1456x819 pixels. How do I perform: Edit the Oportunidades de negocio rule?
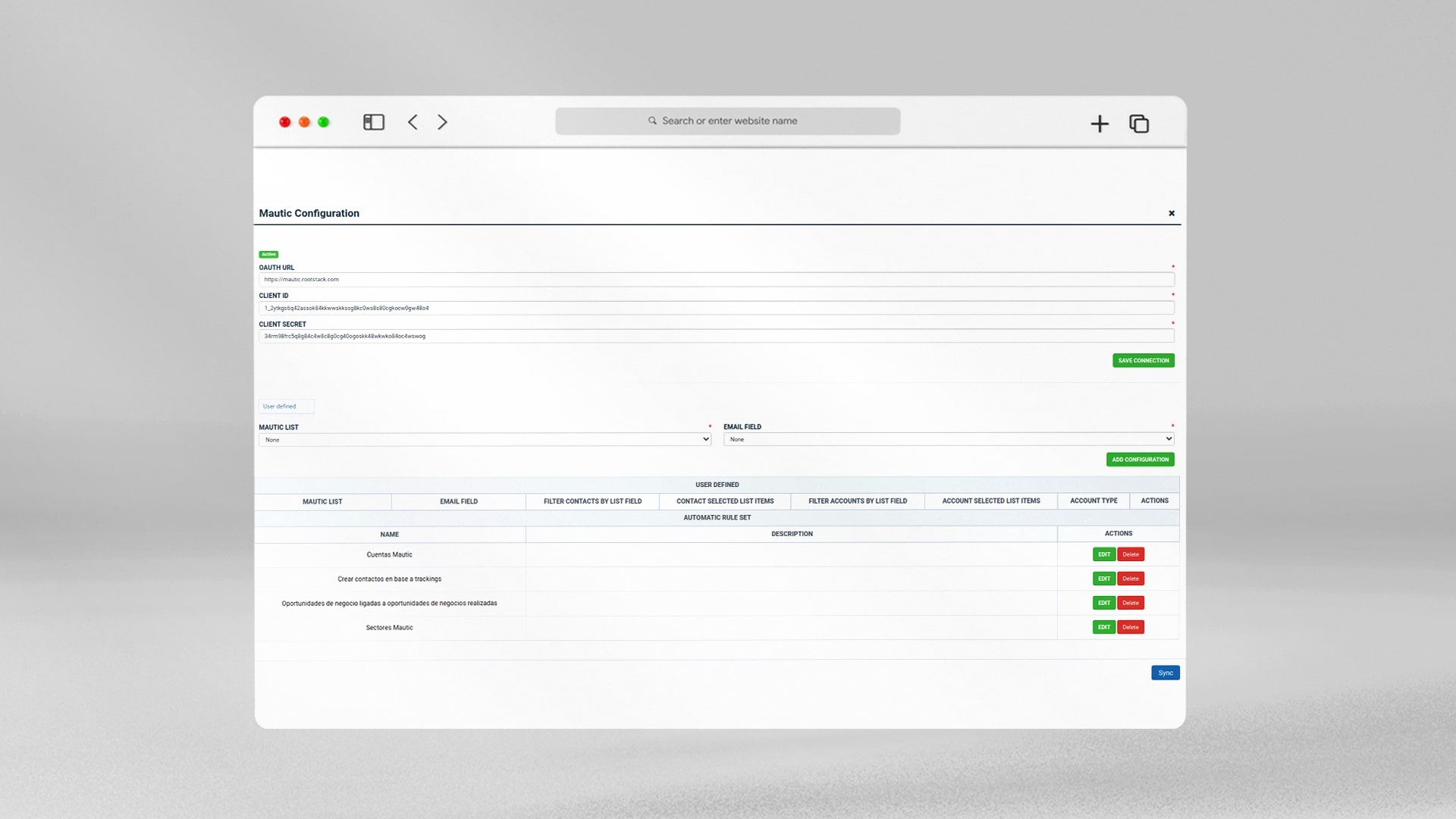click(x=1104, y=603)
